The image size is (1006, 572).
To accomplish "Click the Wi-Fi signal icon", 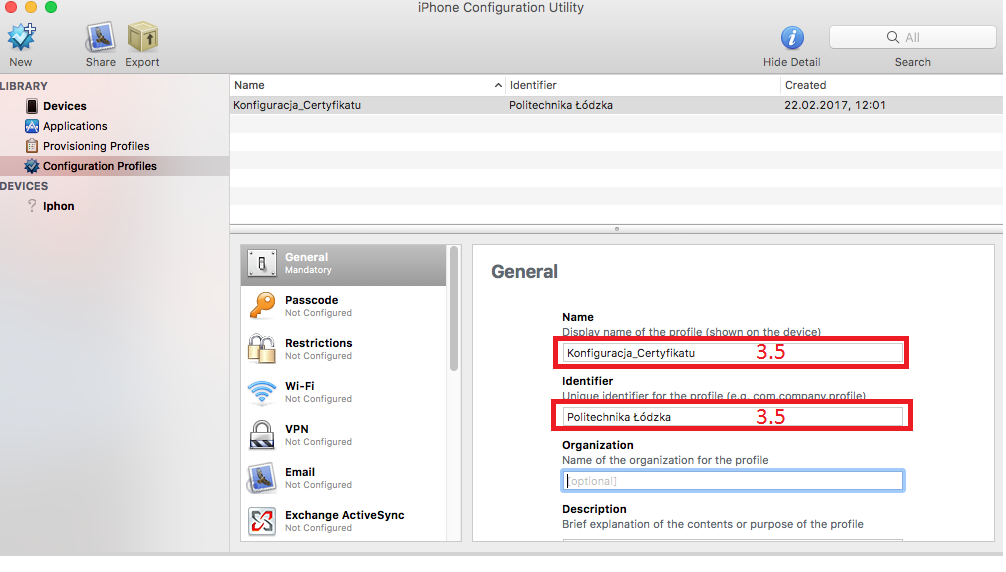I will point(262,392).
